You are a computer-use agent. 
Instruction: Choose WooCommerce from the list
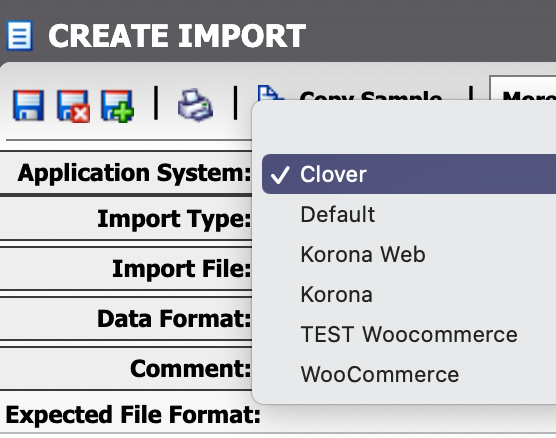380,375
